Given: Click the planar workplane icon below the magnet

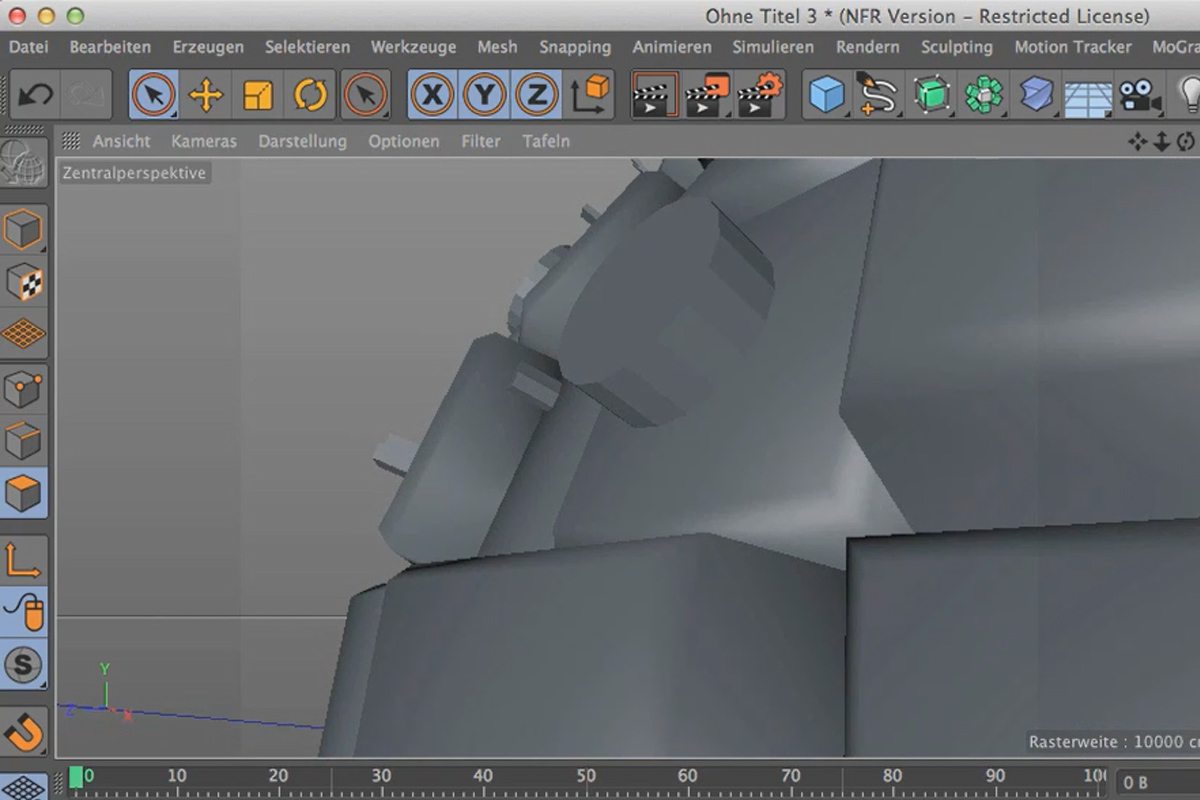Looking at the screenshot, I should (x=23, y=785).
